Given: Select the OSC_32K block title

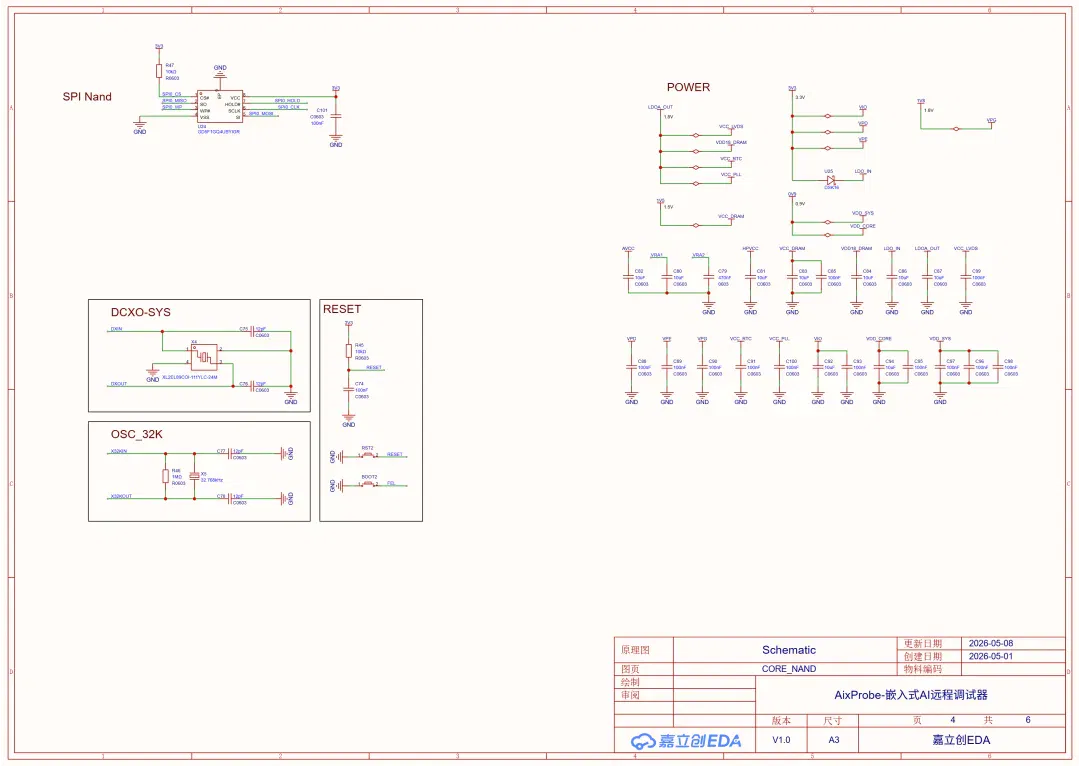Looking at the screenshot, I should (136, 434).
